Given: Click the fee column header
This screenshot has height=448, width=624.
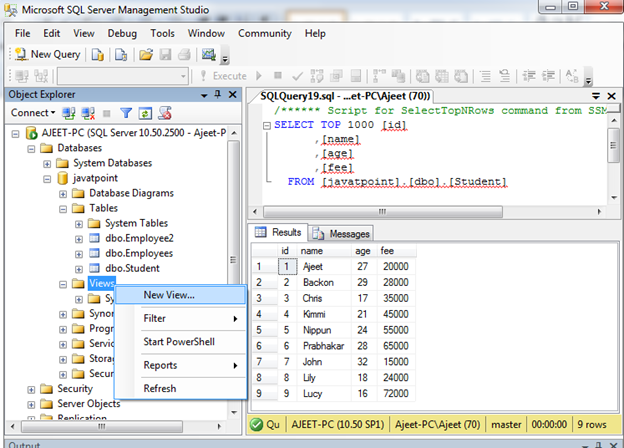Looking at the screenshot, I should pos(396,251).
